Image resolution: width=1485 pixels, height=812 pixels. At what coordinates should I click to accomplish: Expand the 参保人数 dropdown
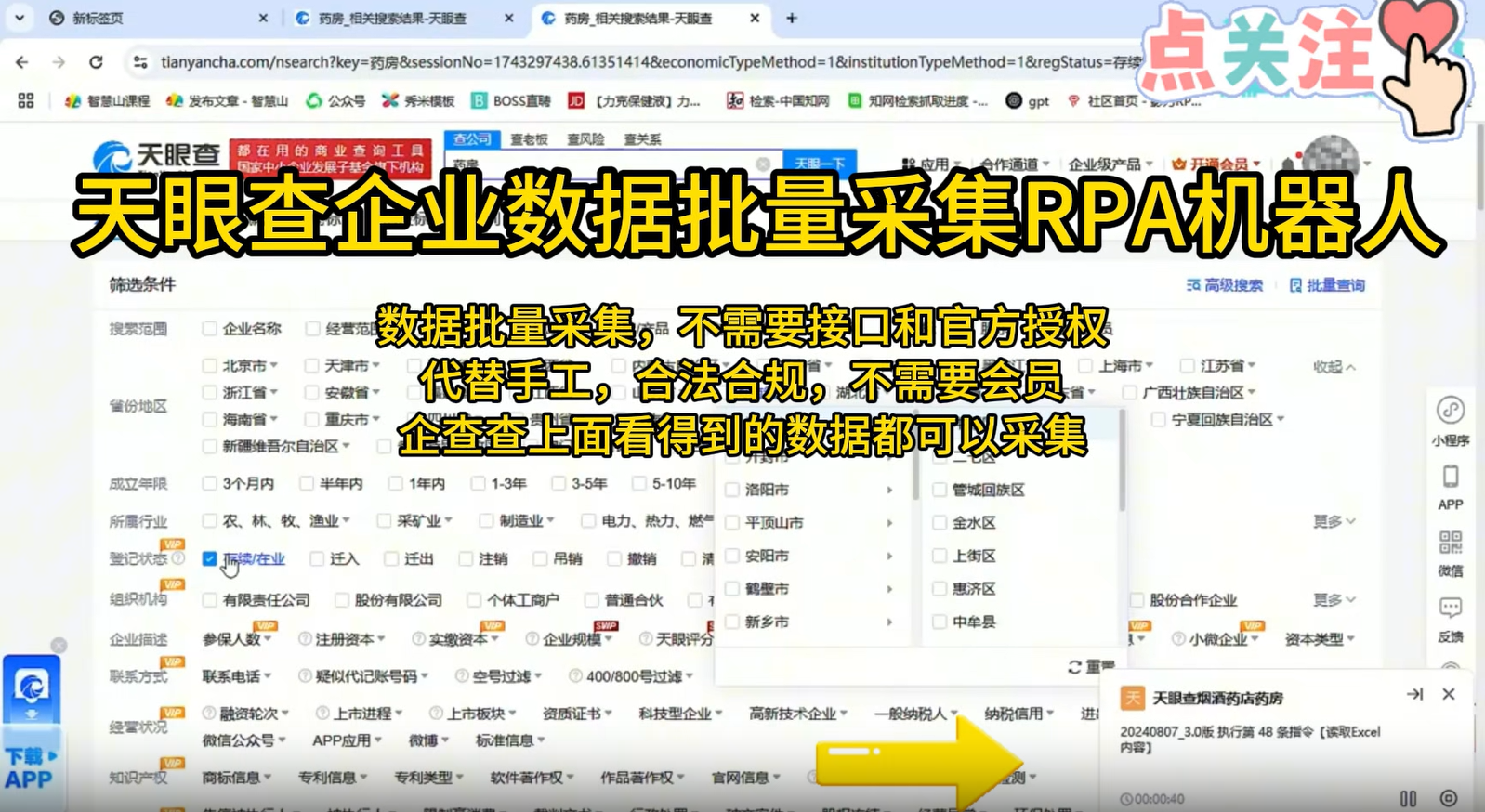237,639
